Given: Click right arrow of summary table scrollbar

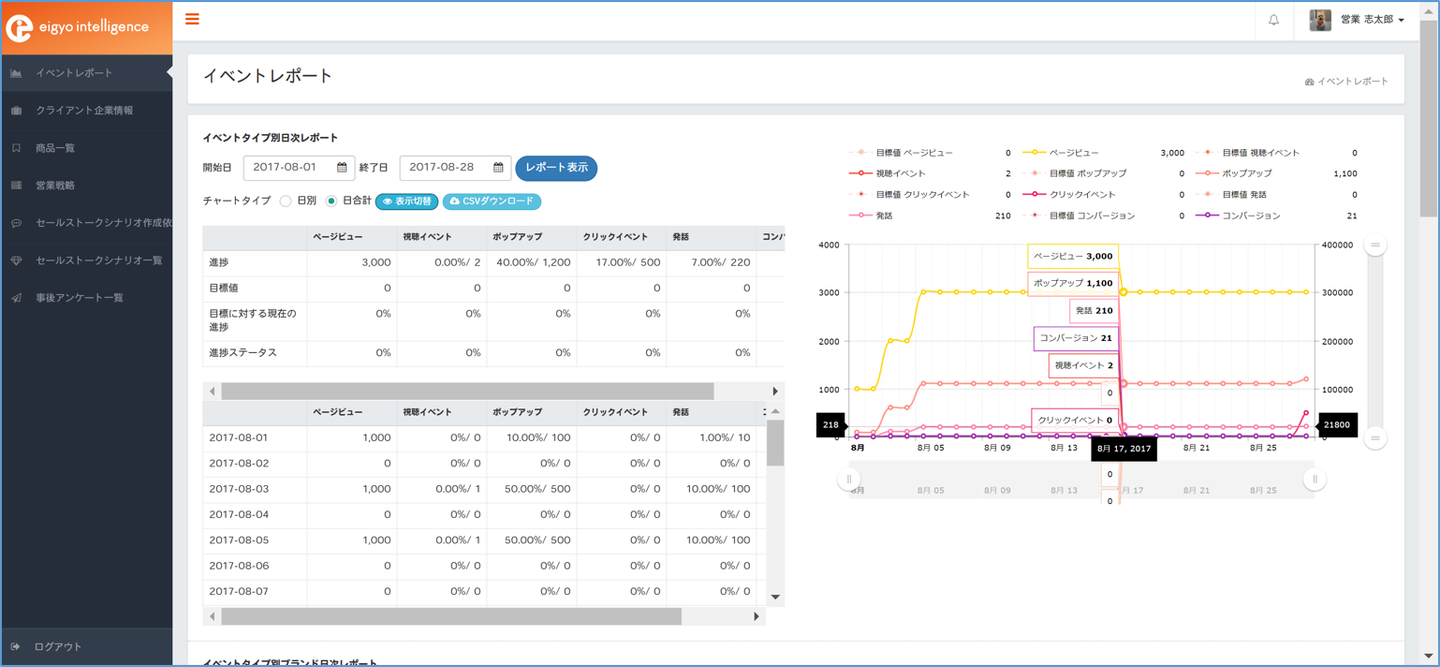Looking at the screenshot, I should click(x=774, y=391).
